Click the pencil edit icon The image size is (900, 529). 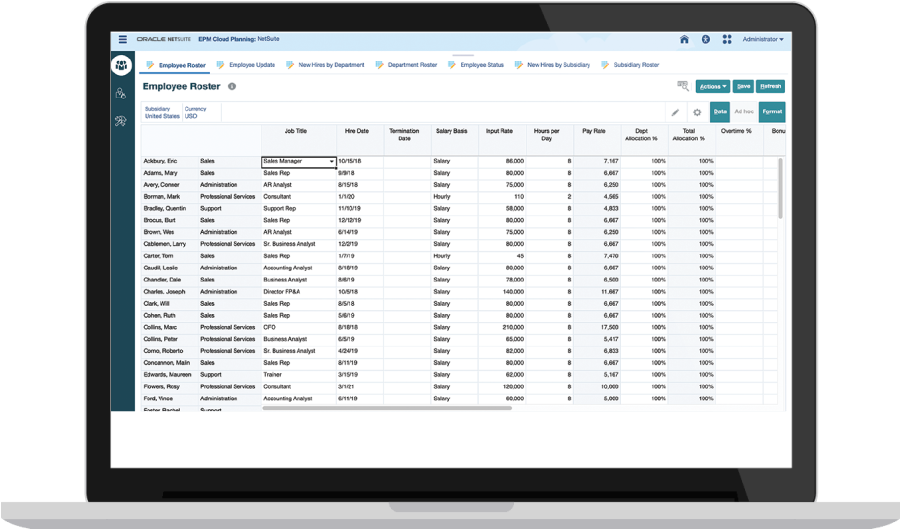click(x=676, y=112)
